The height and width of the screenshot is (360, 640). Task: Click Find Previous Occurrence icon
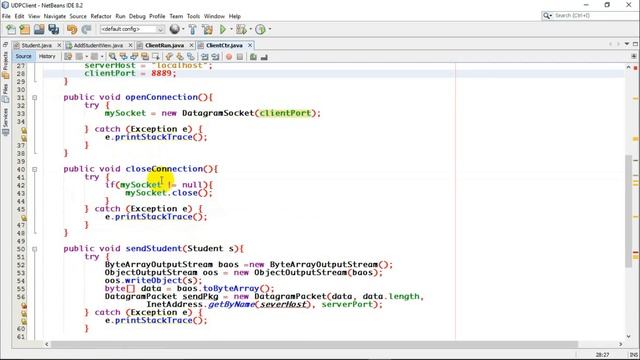123,57
